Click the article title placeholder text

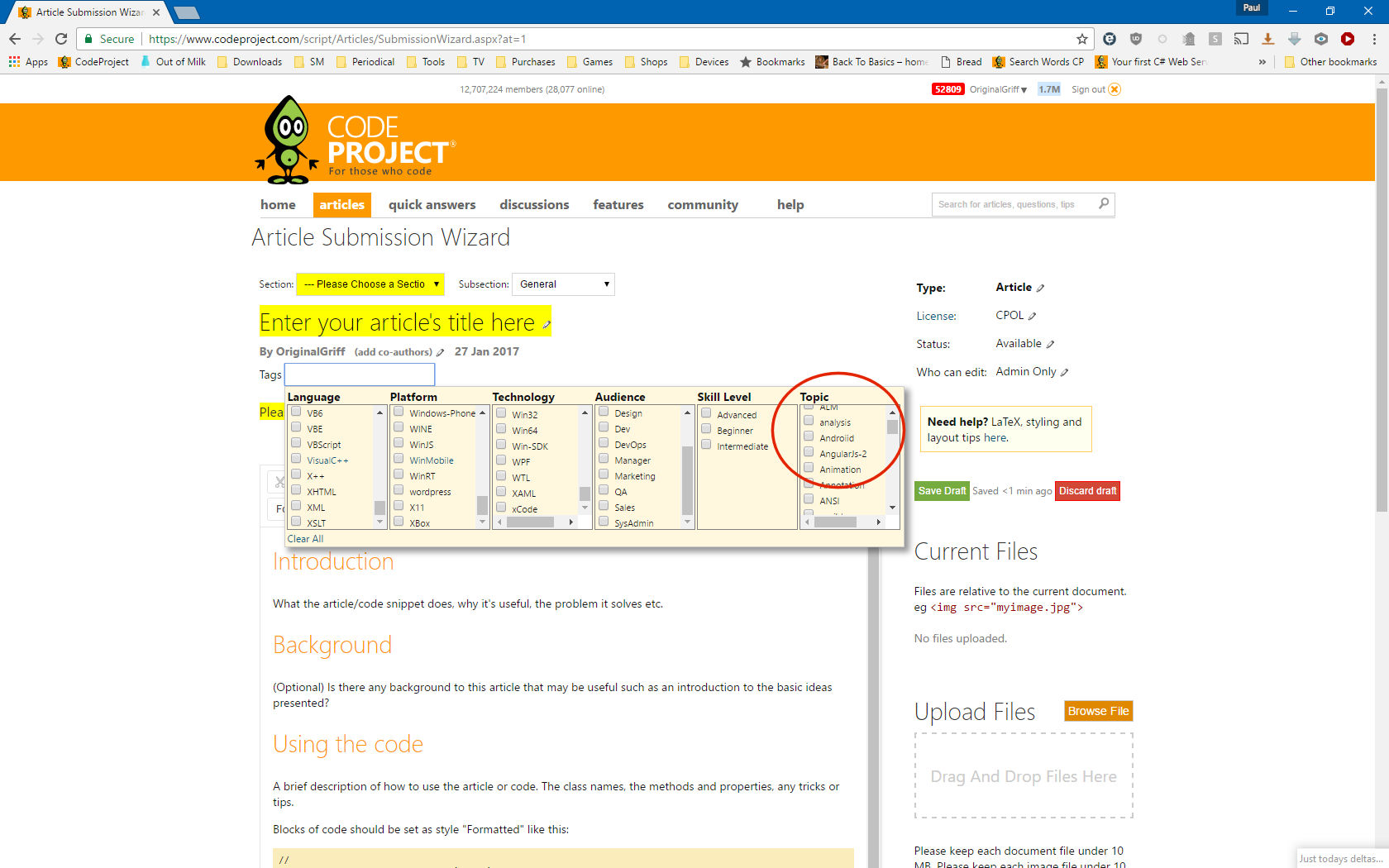coord(397,322)
